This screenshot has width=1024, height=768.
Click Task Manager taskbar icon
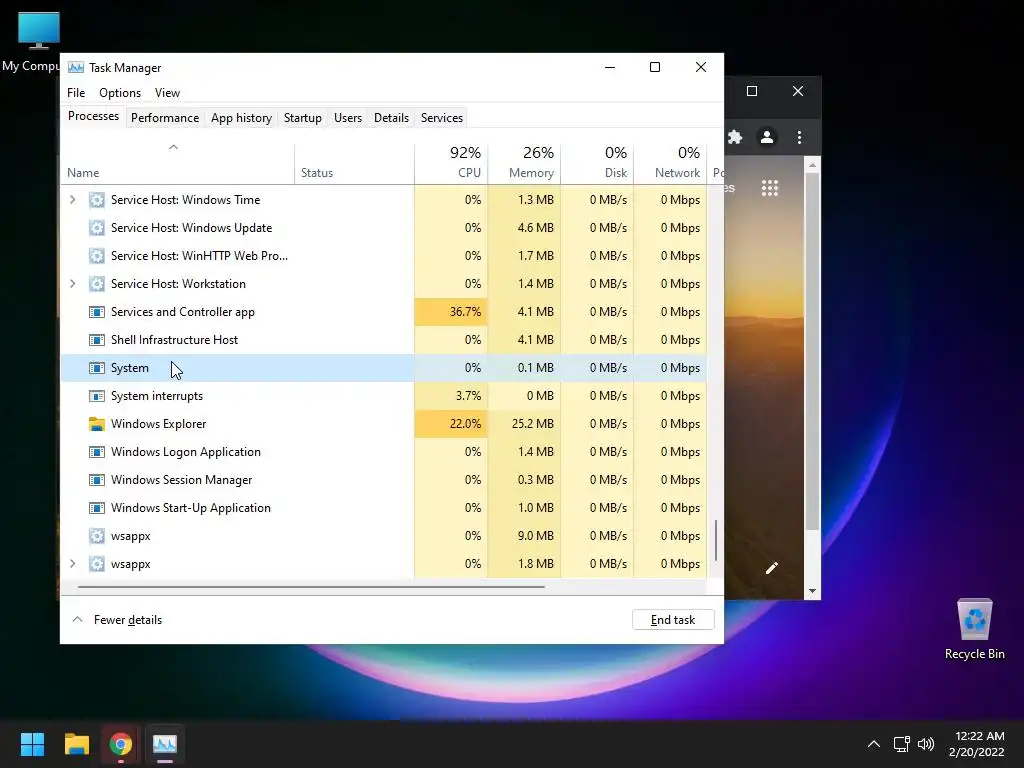pos(165,744)
